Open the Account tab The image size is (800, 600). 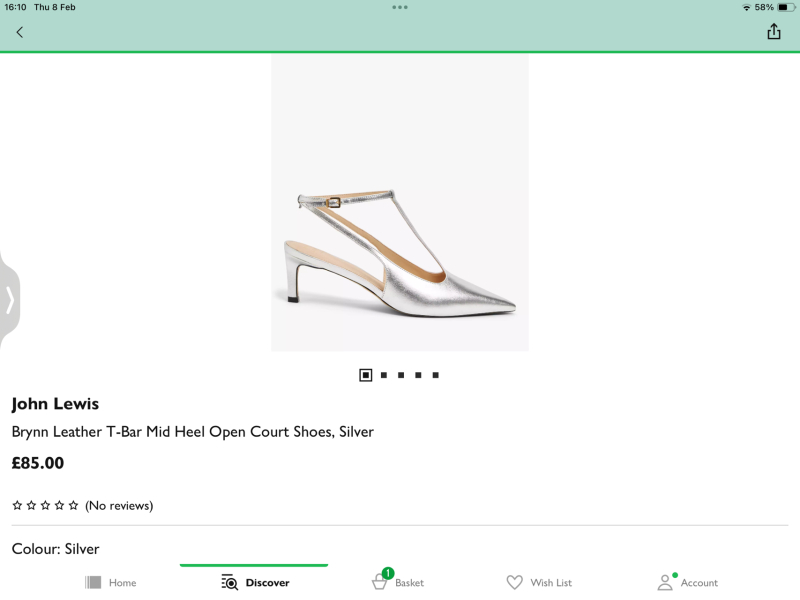tap(688, 582)
